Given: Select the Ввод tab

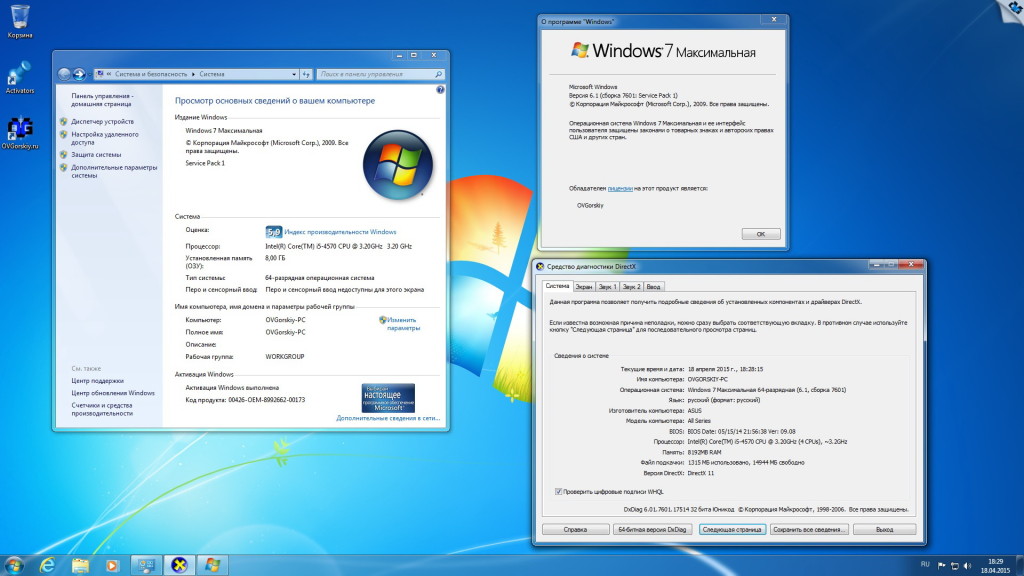Looking at the screenshot, I should pos(653,287).
